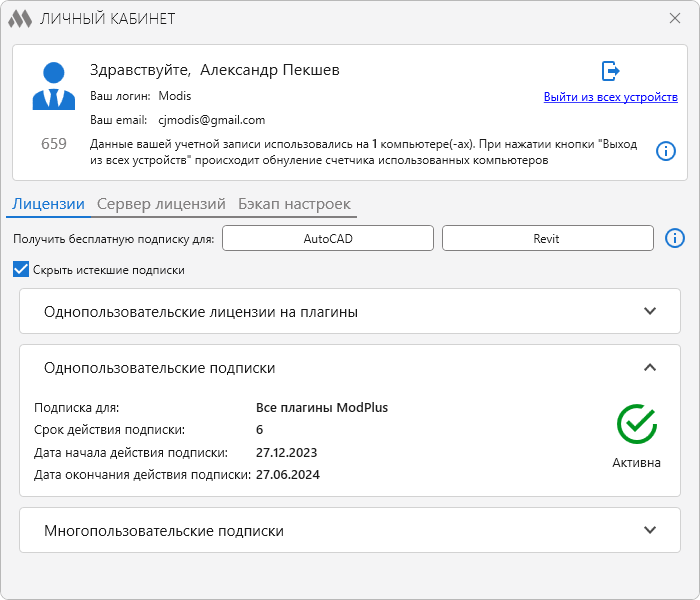Open the Бэкап настроек tab
This screenshot has height=600, width=700.
(x=294, y=204)
